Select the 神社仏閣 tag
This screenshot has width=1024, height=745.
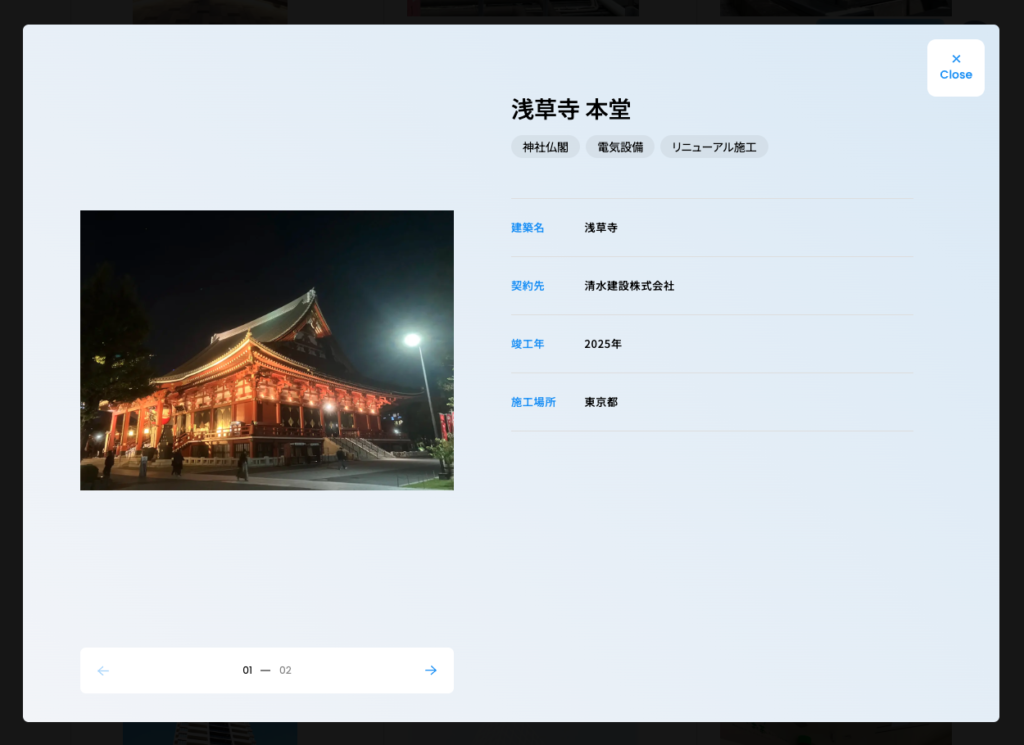545,147
